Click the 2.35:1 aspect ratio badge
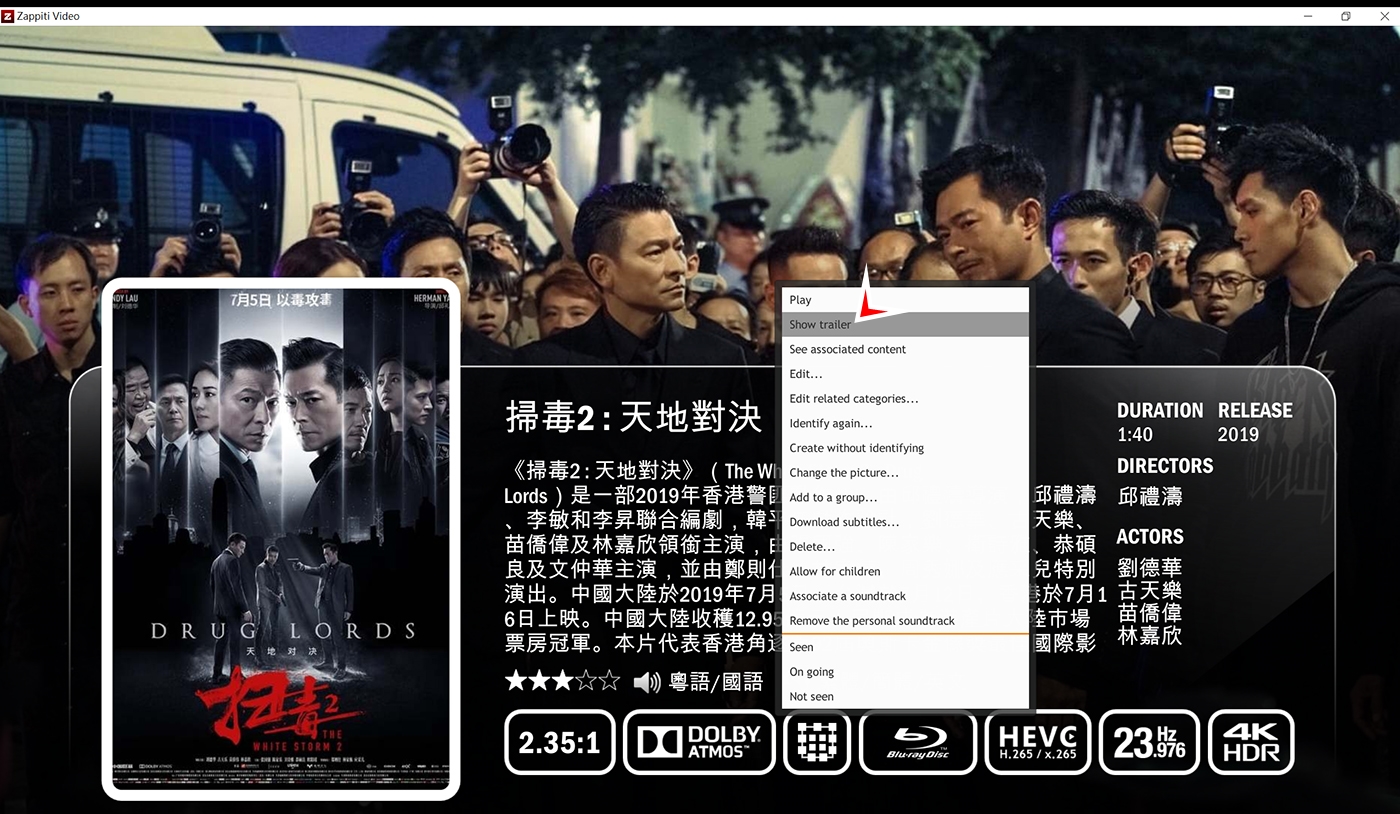The height and width of the screenshot is (814, 1400). [559, 742]
